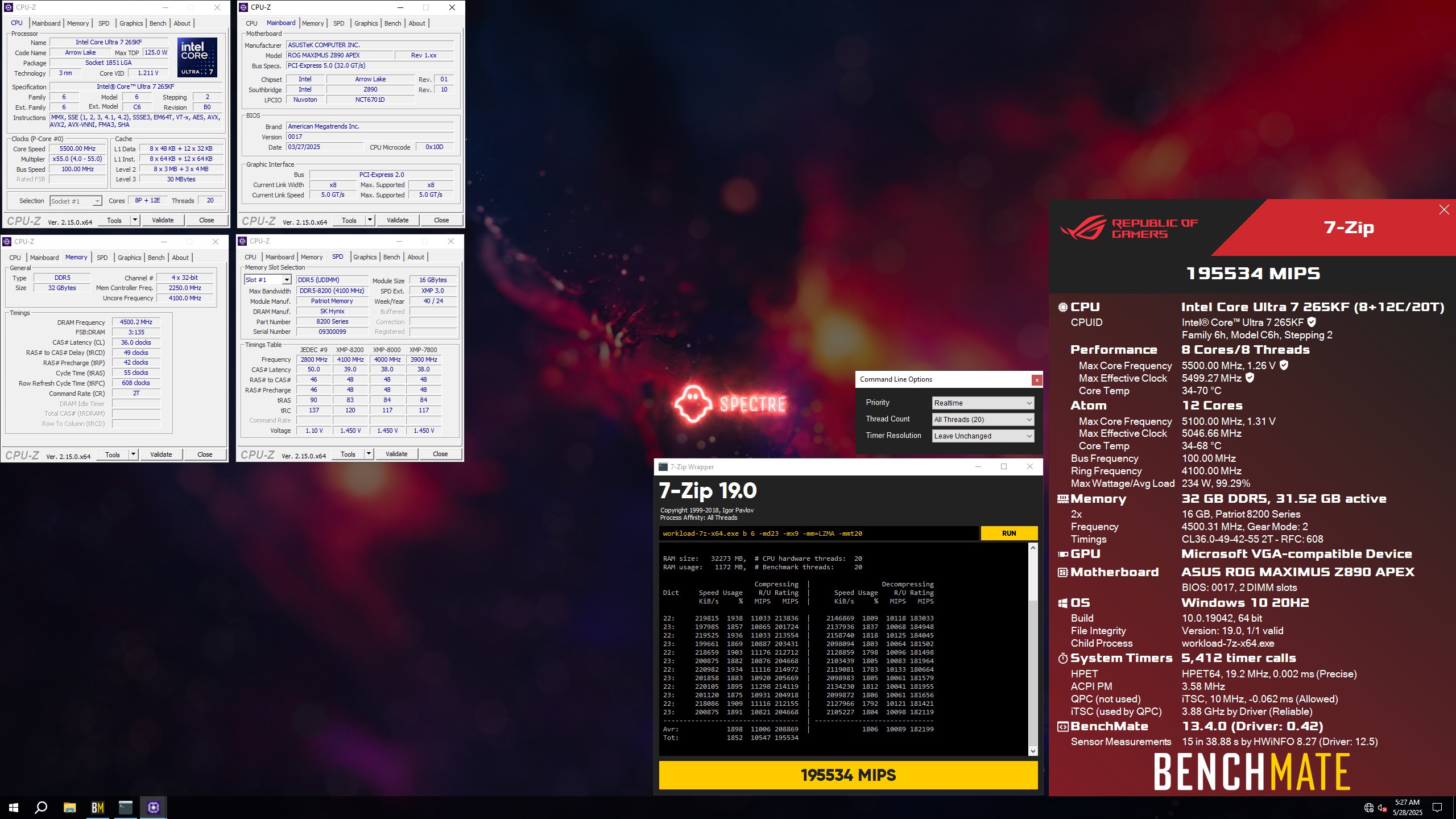1456x819 pixels.
Task: Click the 7-Zip command line field
Action: coord(819,533)
